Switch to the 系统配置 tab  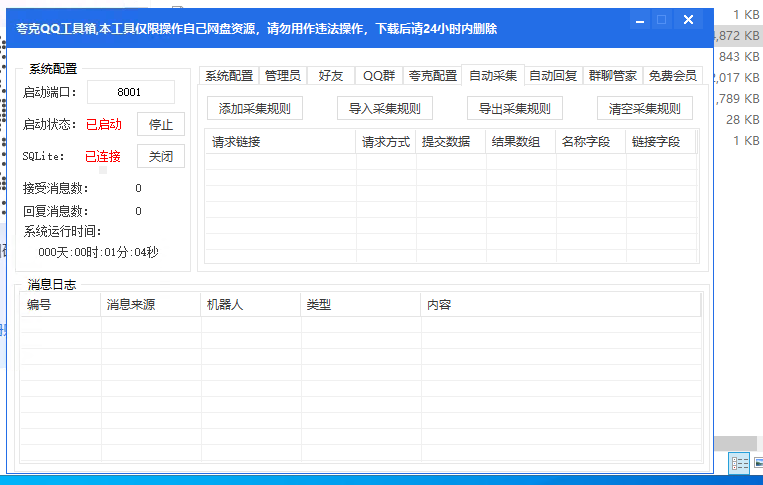click(x=229, y=76)
